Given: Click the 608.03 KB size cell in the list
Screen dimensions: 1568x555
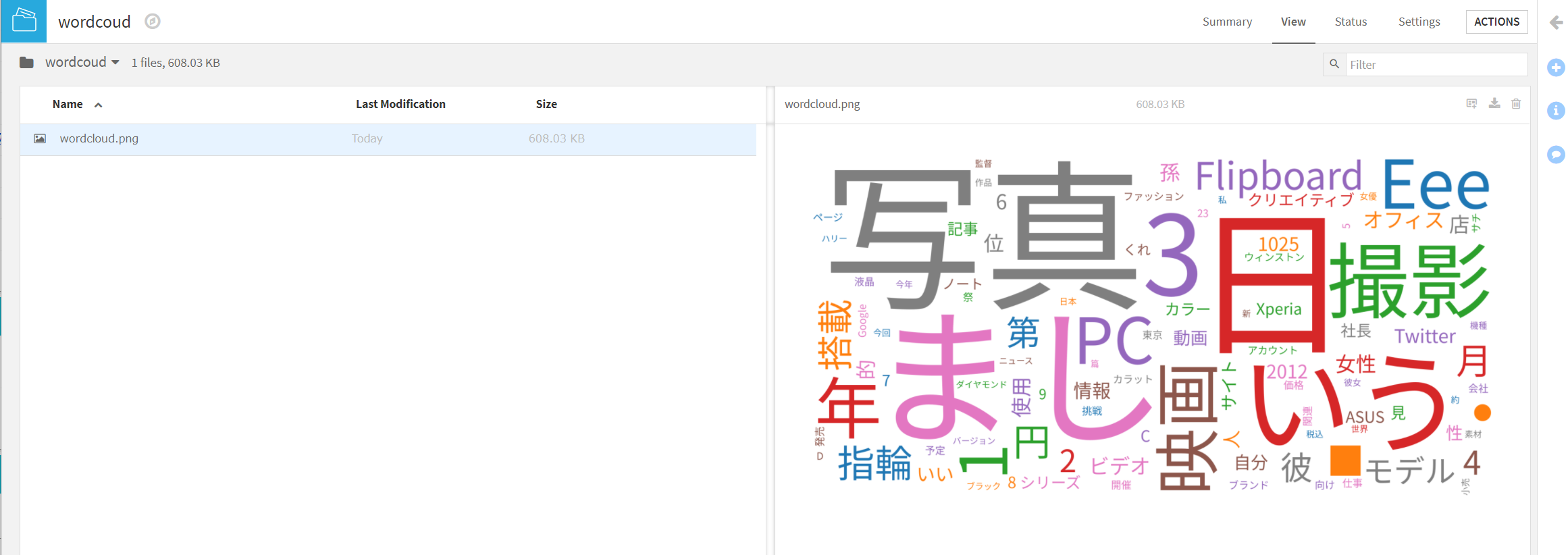Looking at the screenshot, I should click(556, 138).
